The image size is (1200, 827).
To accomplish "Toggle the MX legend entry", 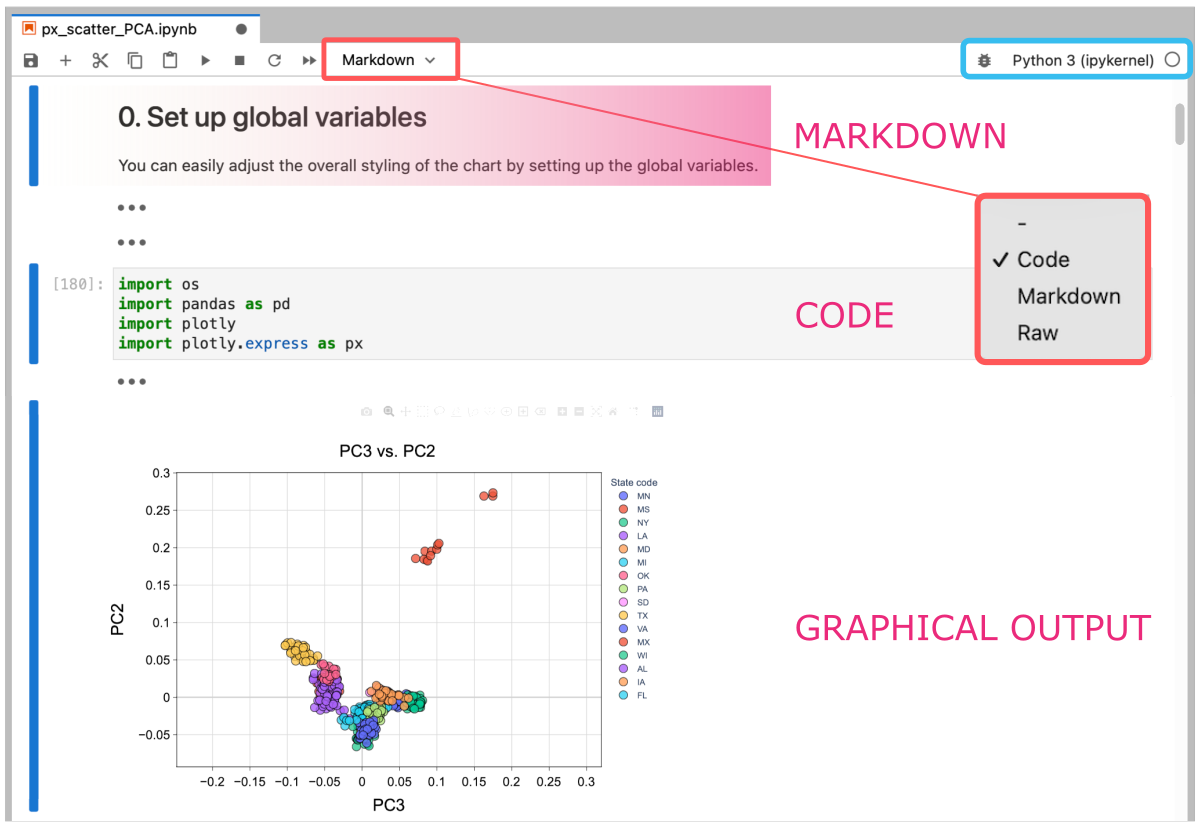I will [634, 642].
